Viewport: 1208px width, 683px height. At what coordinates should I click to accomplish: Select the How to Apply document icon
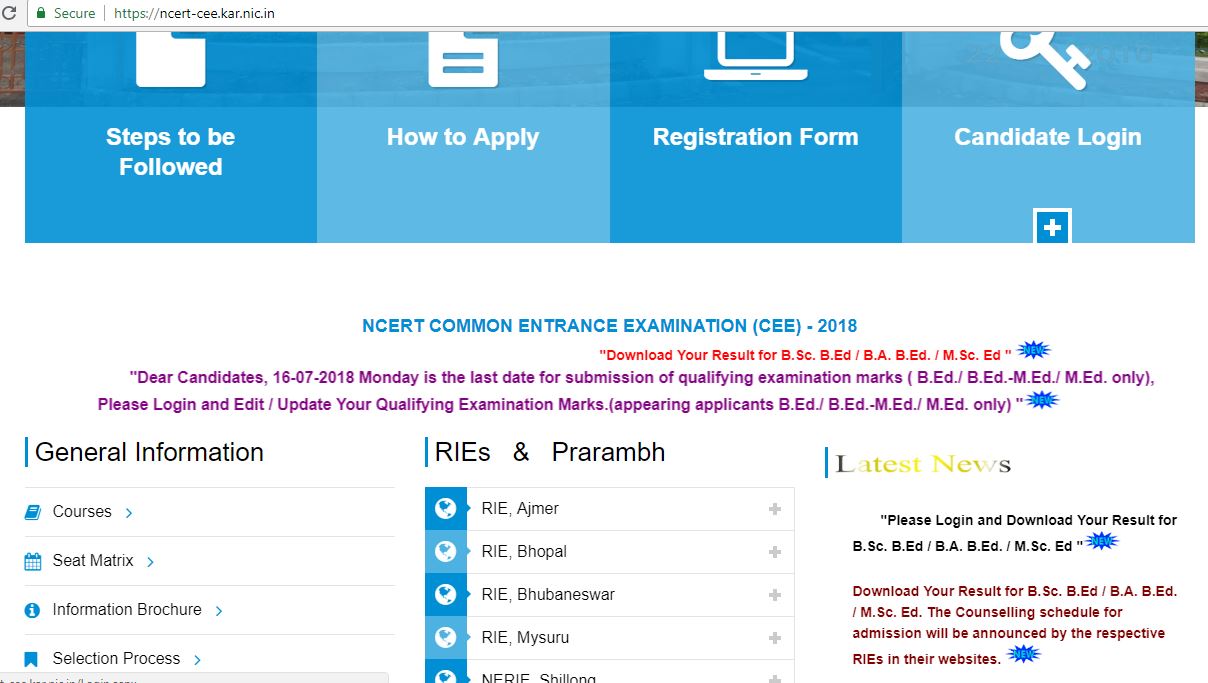point(462,55)
